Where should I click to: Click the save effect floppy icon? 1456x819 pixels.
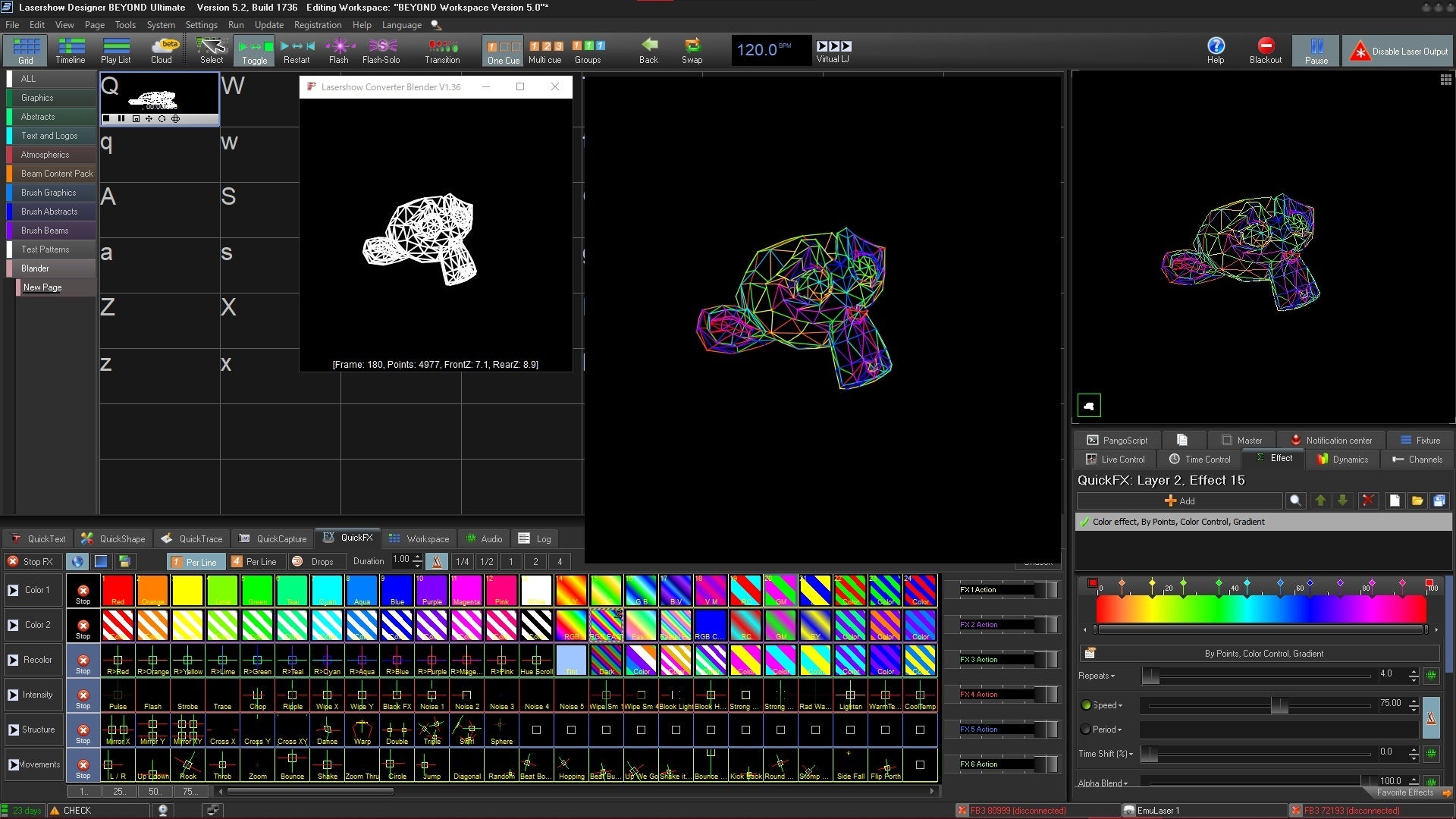(x=1439, y=500)
